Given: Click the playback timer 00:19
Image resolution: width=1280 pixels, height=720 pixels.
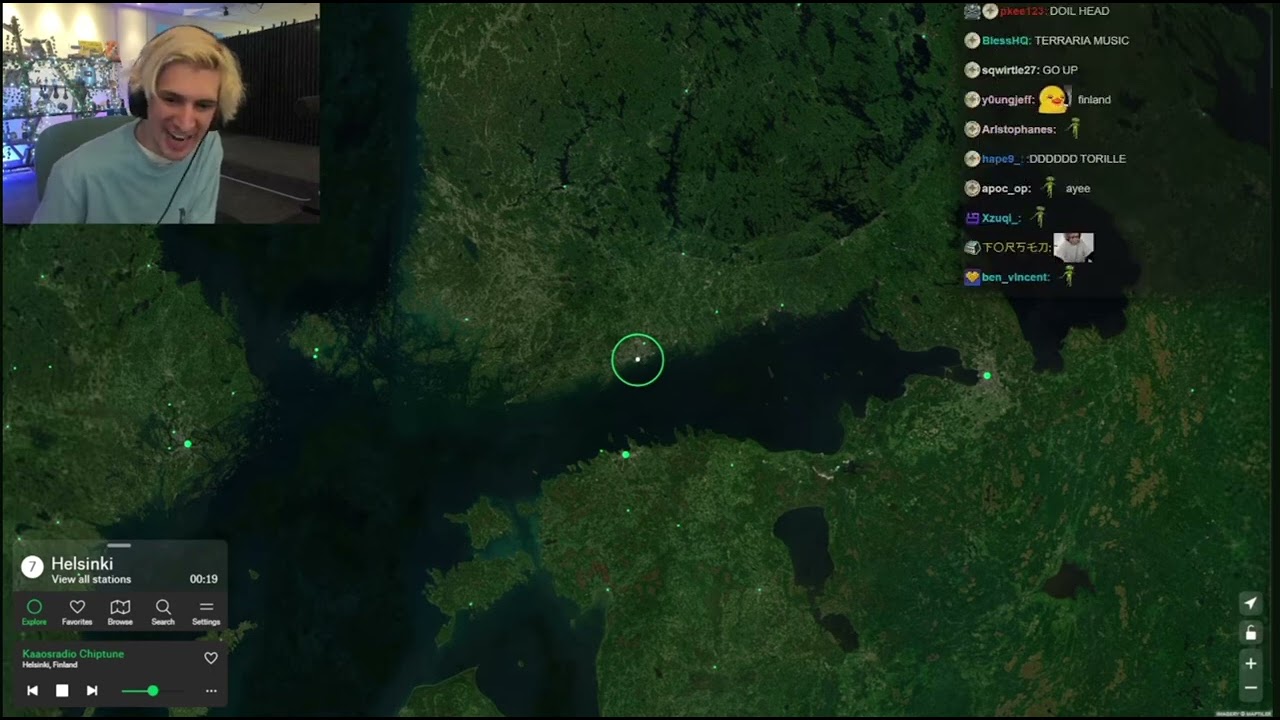Looking at the screenshot, I should 204,579.
